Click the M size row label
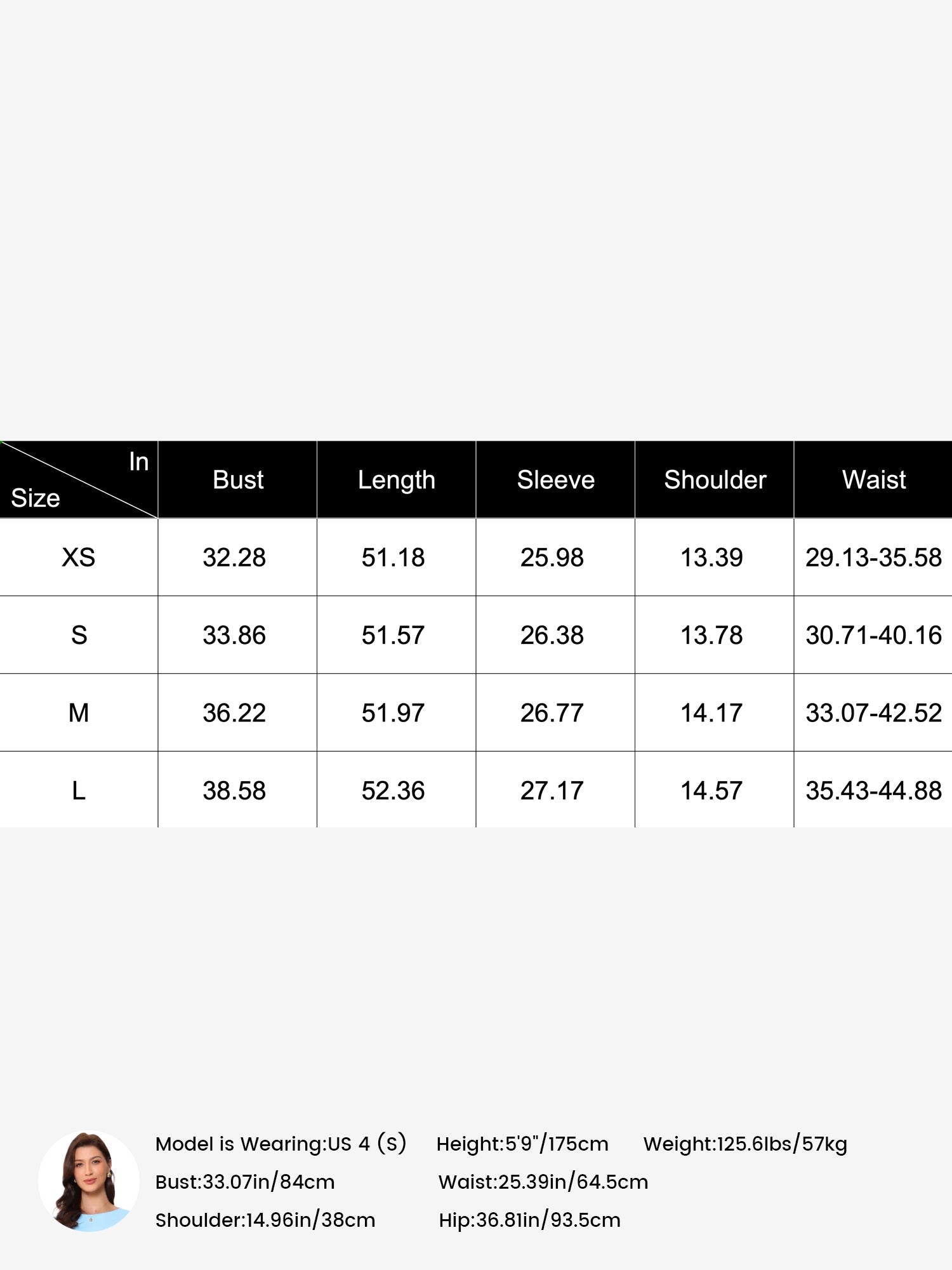This screenshot has width=952, height=1270. click(x=79, y=712)
